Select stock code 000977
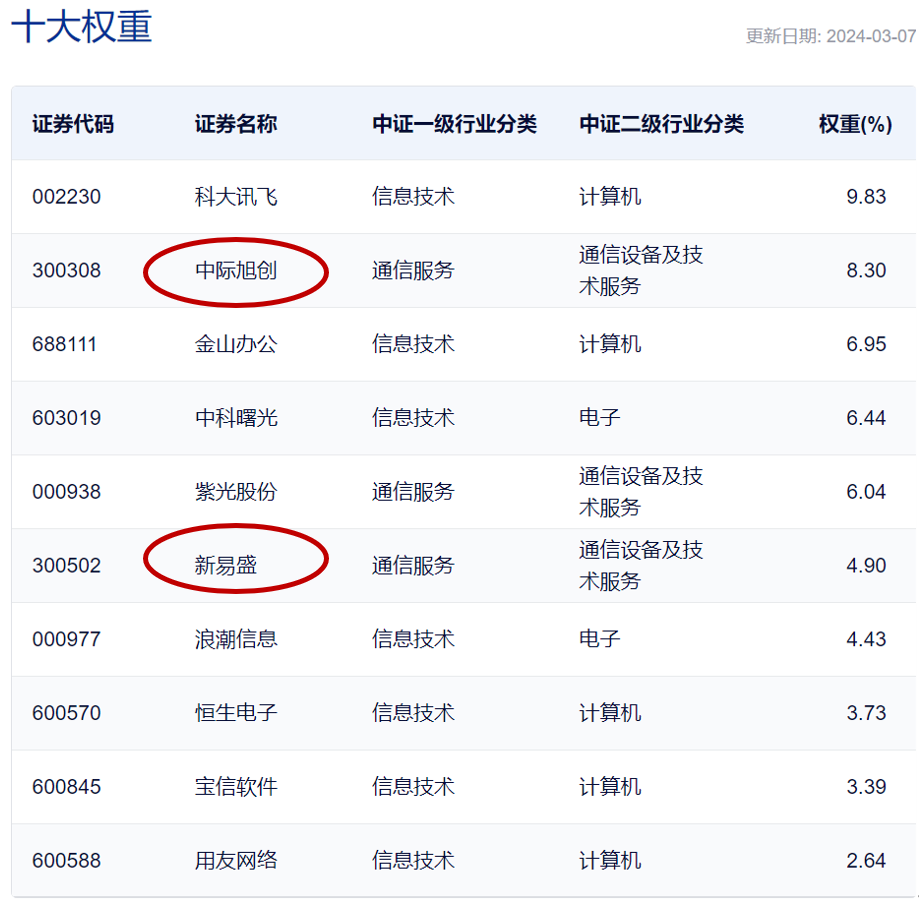 click(66, 639)
